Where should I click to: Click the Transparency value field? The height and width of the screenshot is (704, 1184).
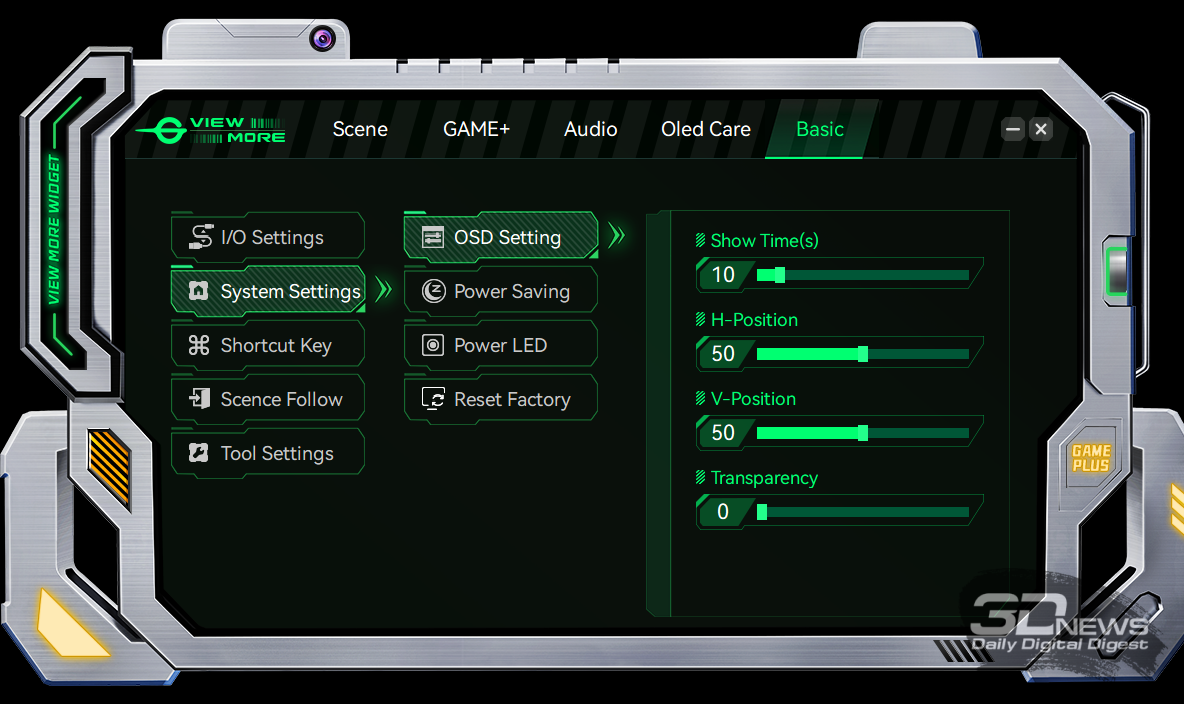(x=723, y=512)
